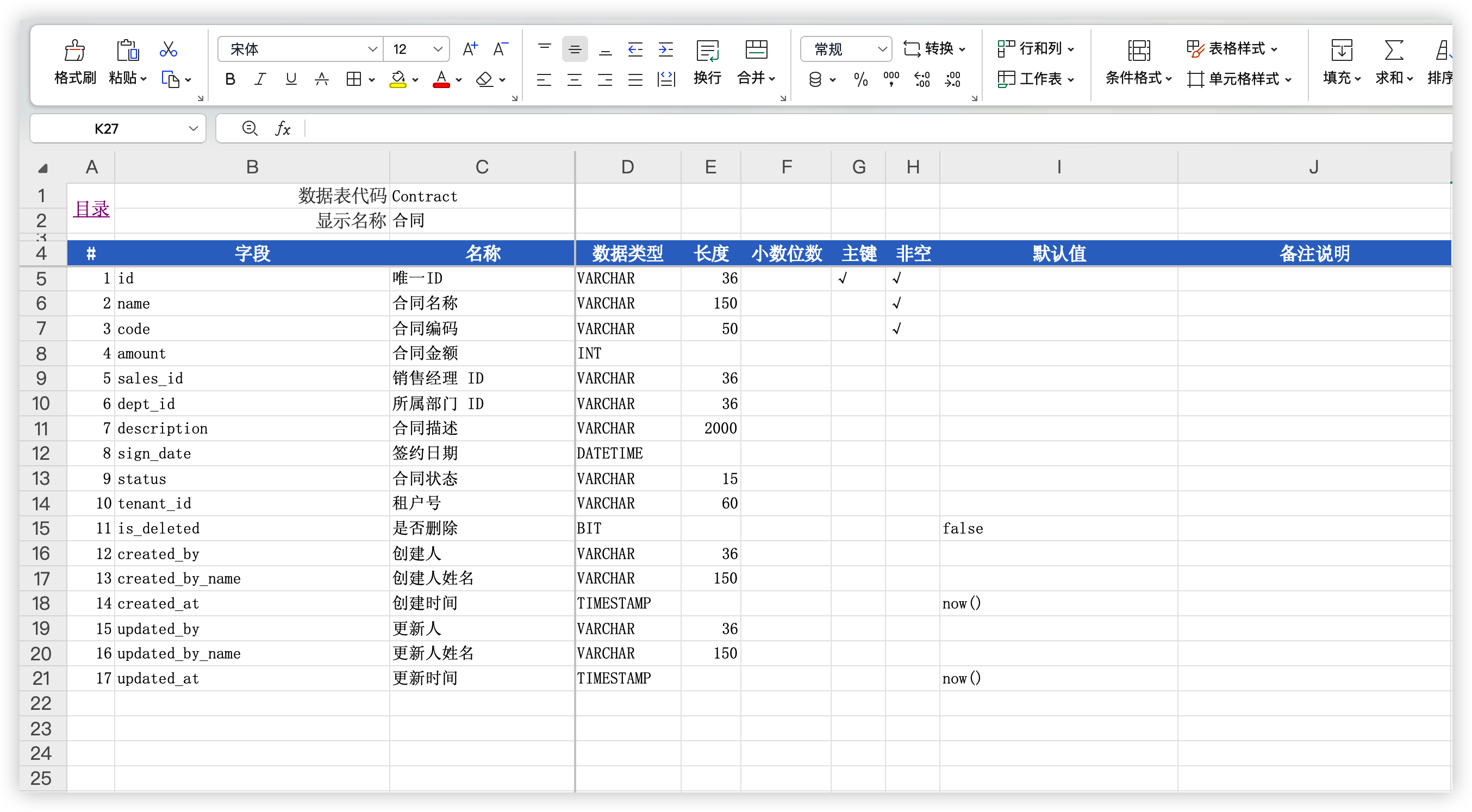The width and height of the screenshot is (1472, 812).
Task: Open the font name 宋体 dropdown
Action: [x=372, y=49]
